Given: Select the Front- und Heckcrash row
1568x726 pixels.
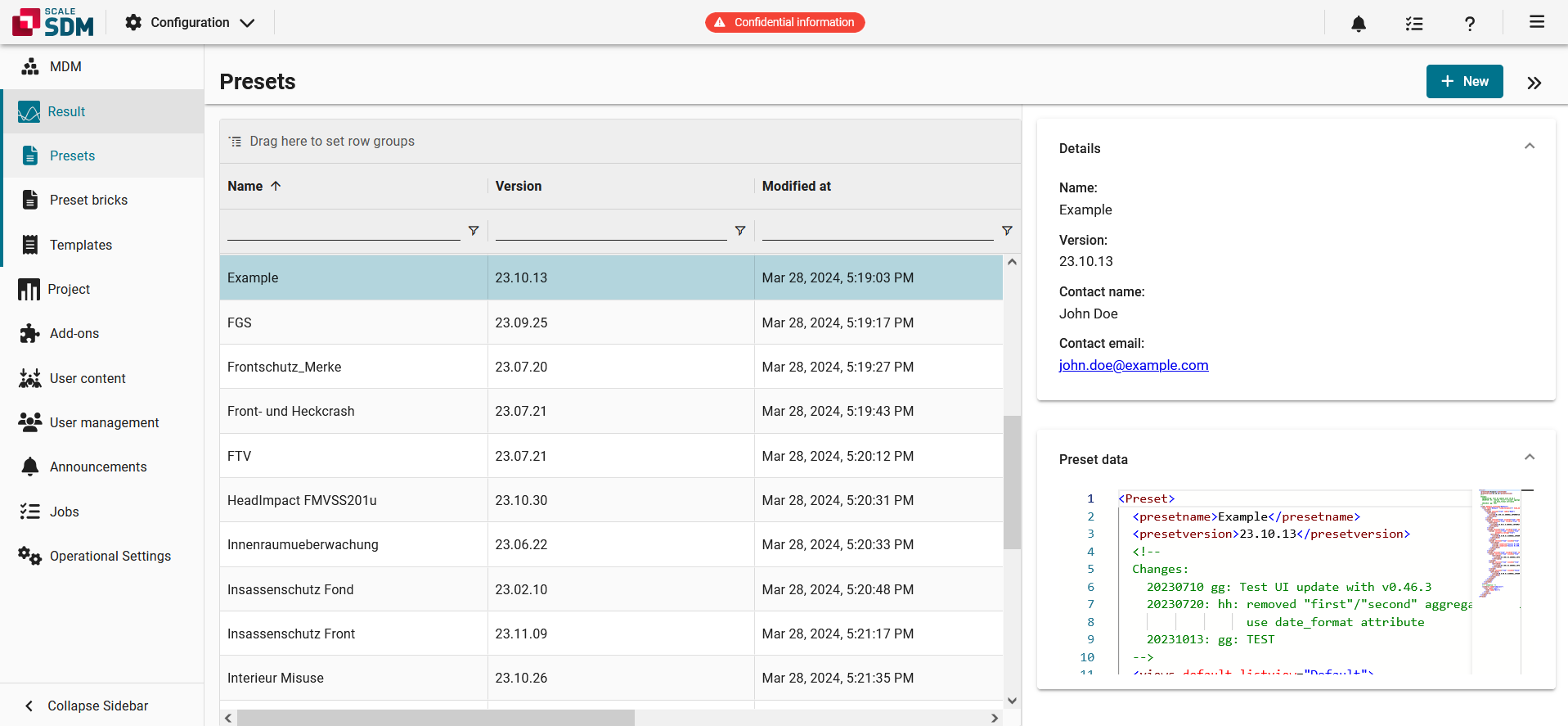Looking at the screenshot, I should point(611,411).
